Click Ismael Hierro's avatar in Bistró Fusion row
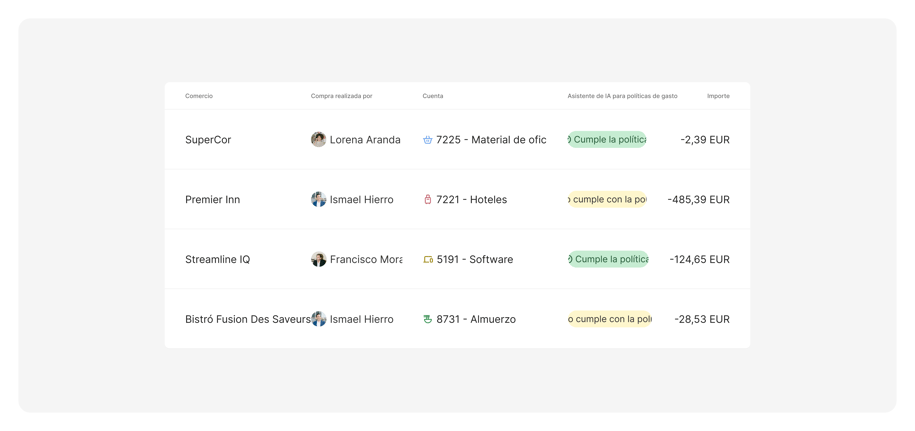 click(x=319, y=319)
